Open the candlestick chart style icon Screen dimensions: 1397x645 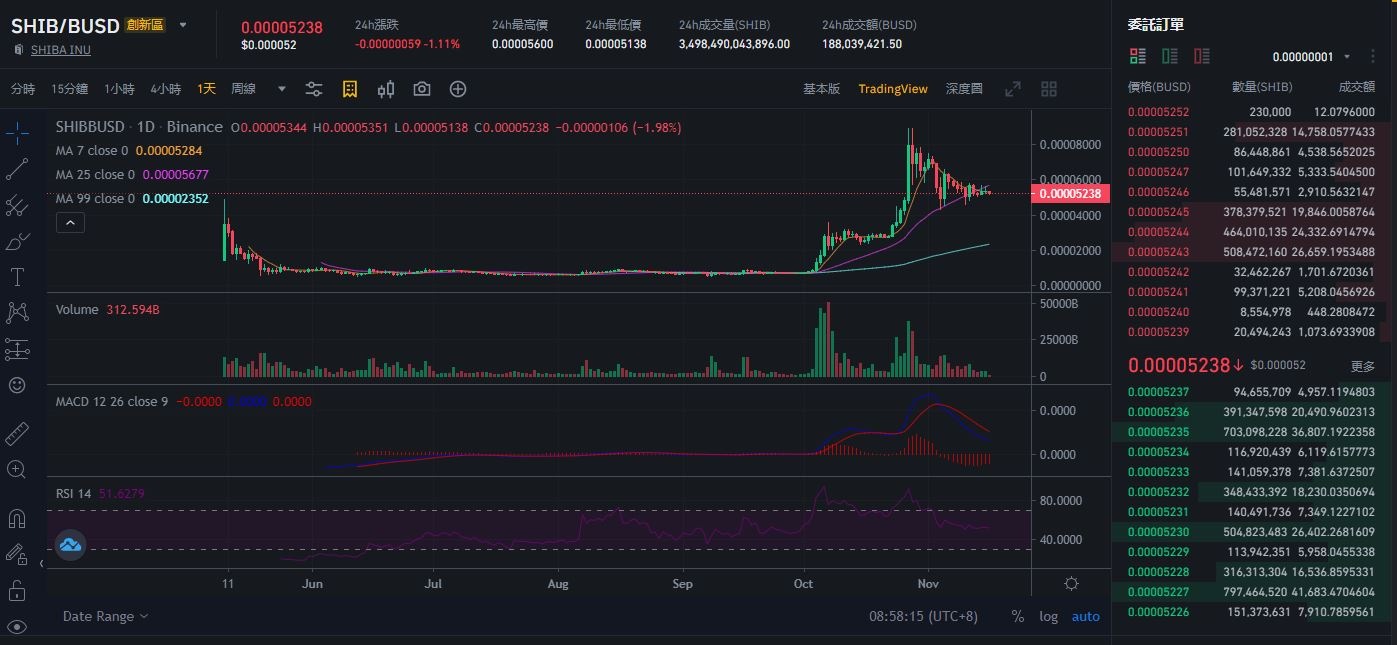click(386, 89)
